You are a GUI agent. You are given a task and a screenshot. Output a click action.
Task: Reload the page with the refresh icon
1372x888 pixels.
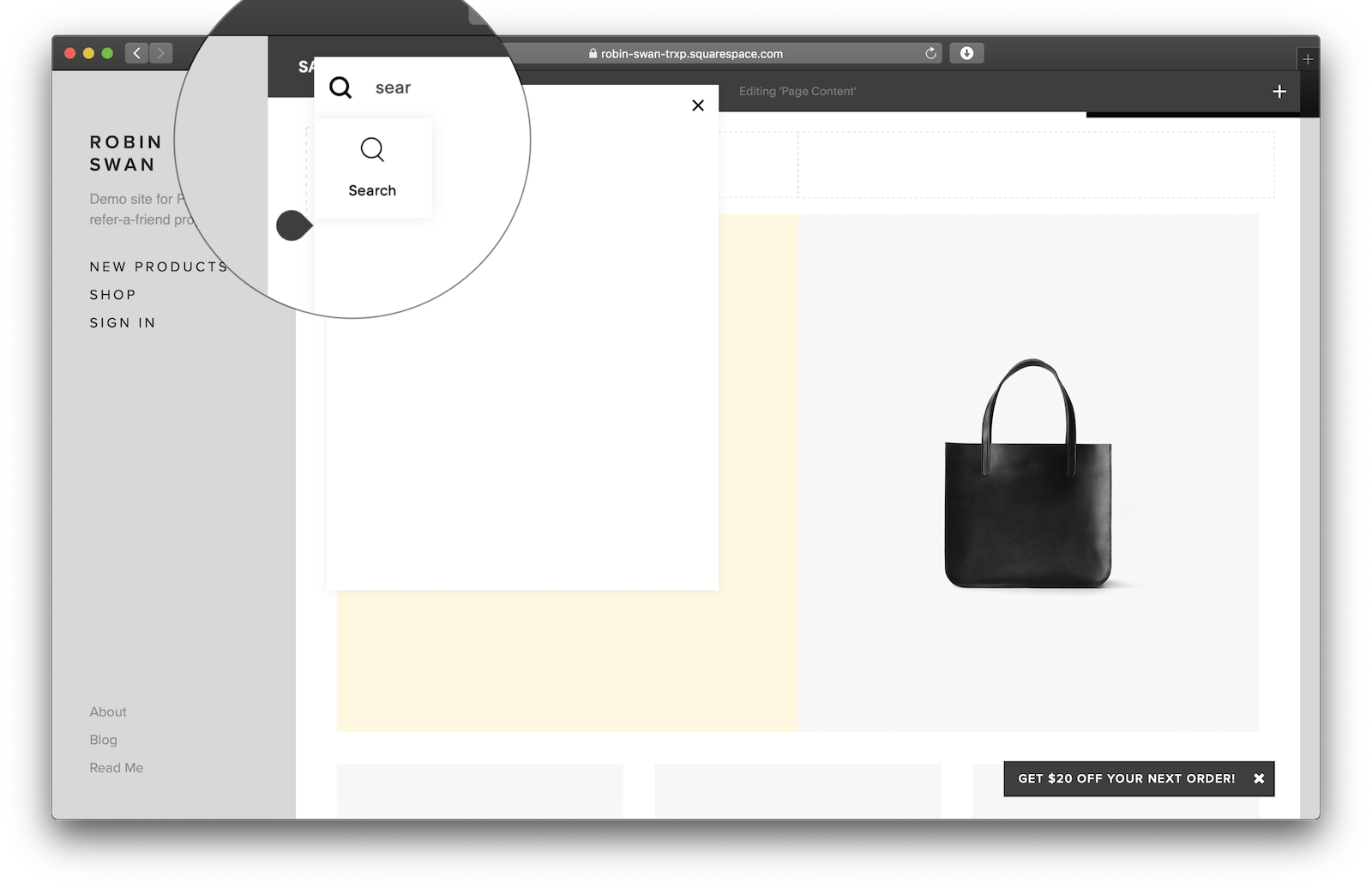pyautogui.click(x=930, y=53)
